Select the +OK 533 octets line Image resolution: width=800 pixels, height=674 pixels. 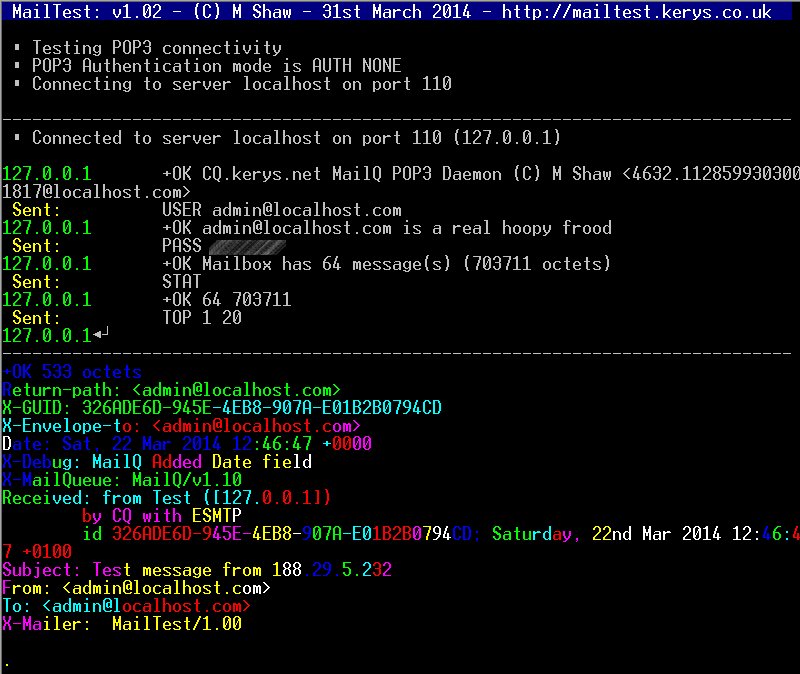click(x=71, y=372)
